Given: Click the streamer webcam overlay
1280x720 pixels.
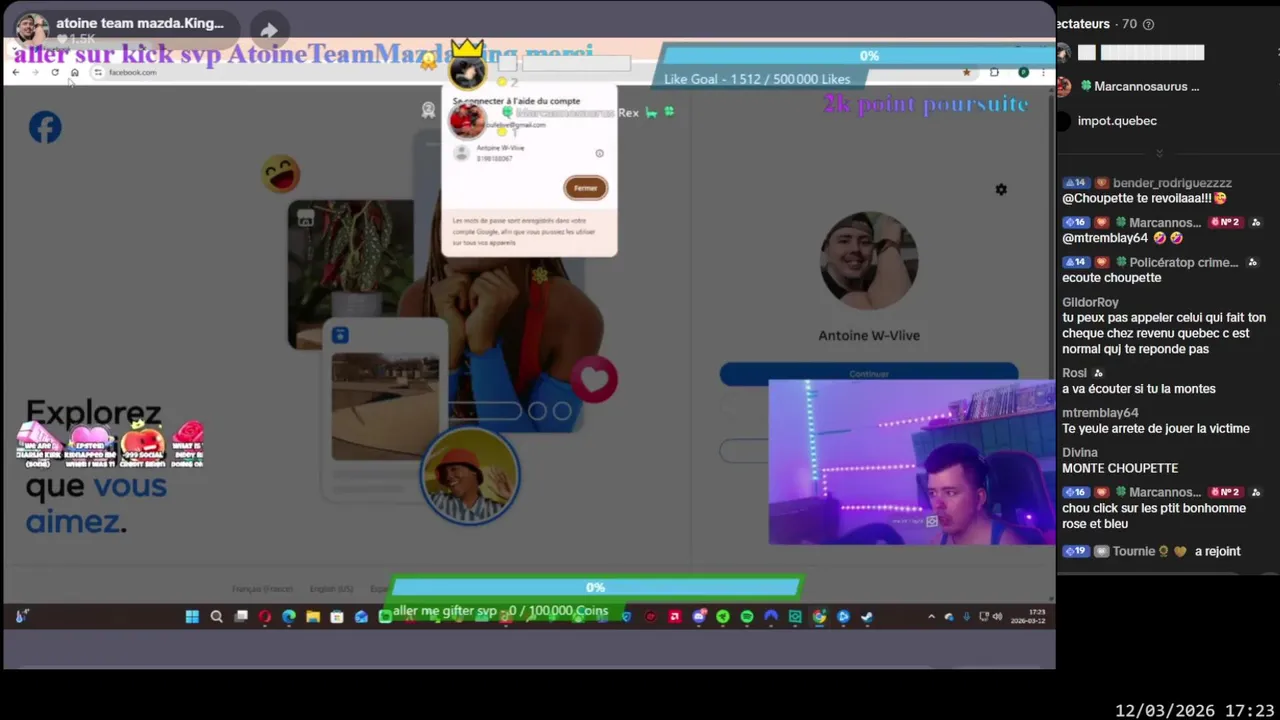Looking at the screenshot, I should pos(911,462).
